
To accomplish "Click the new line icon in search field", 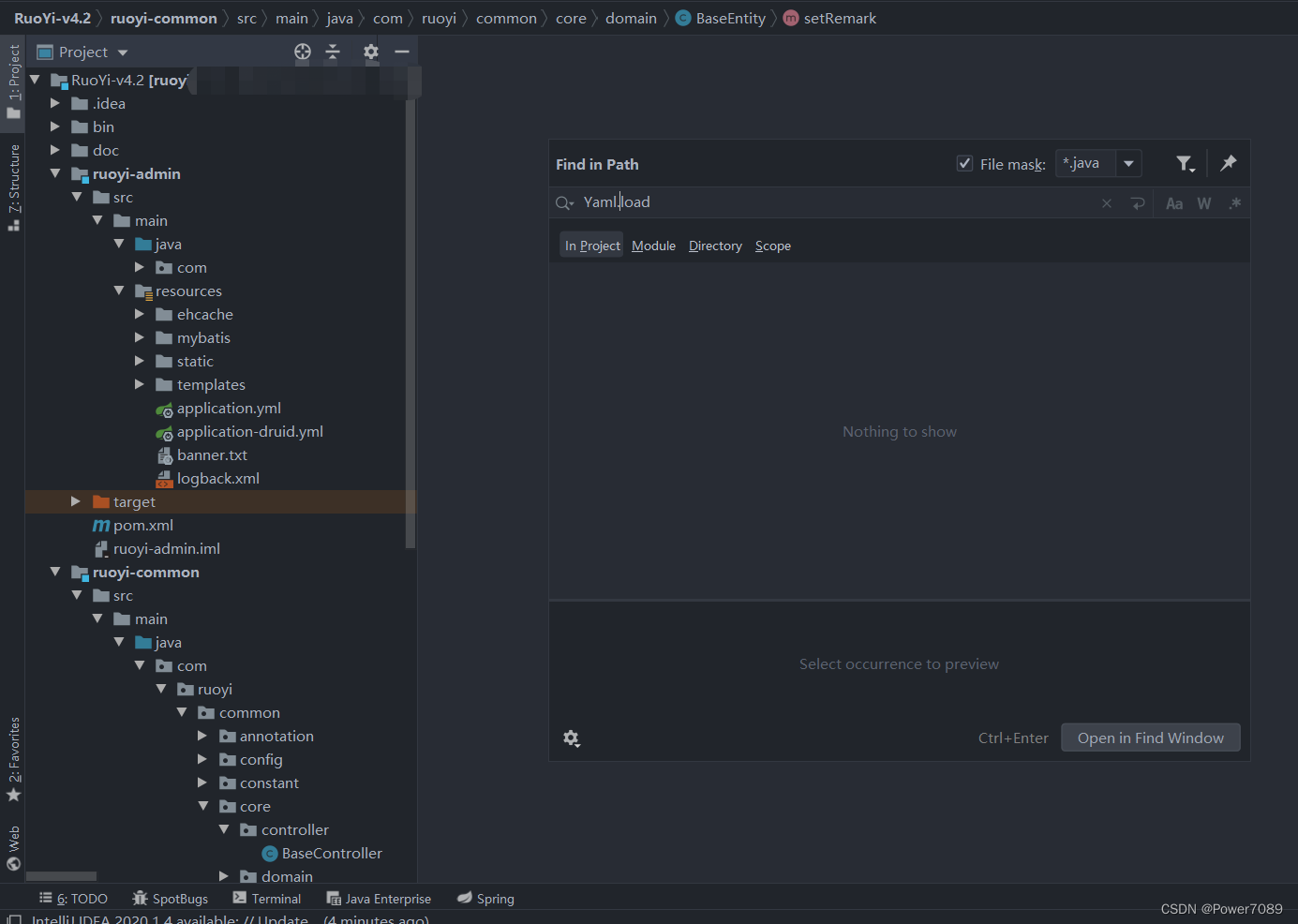I will 1139,203.
